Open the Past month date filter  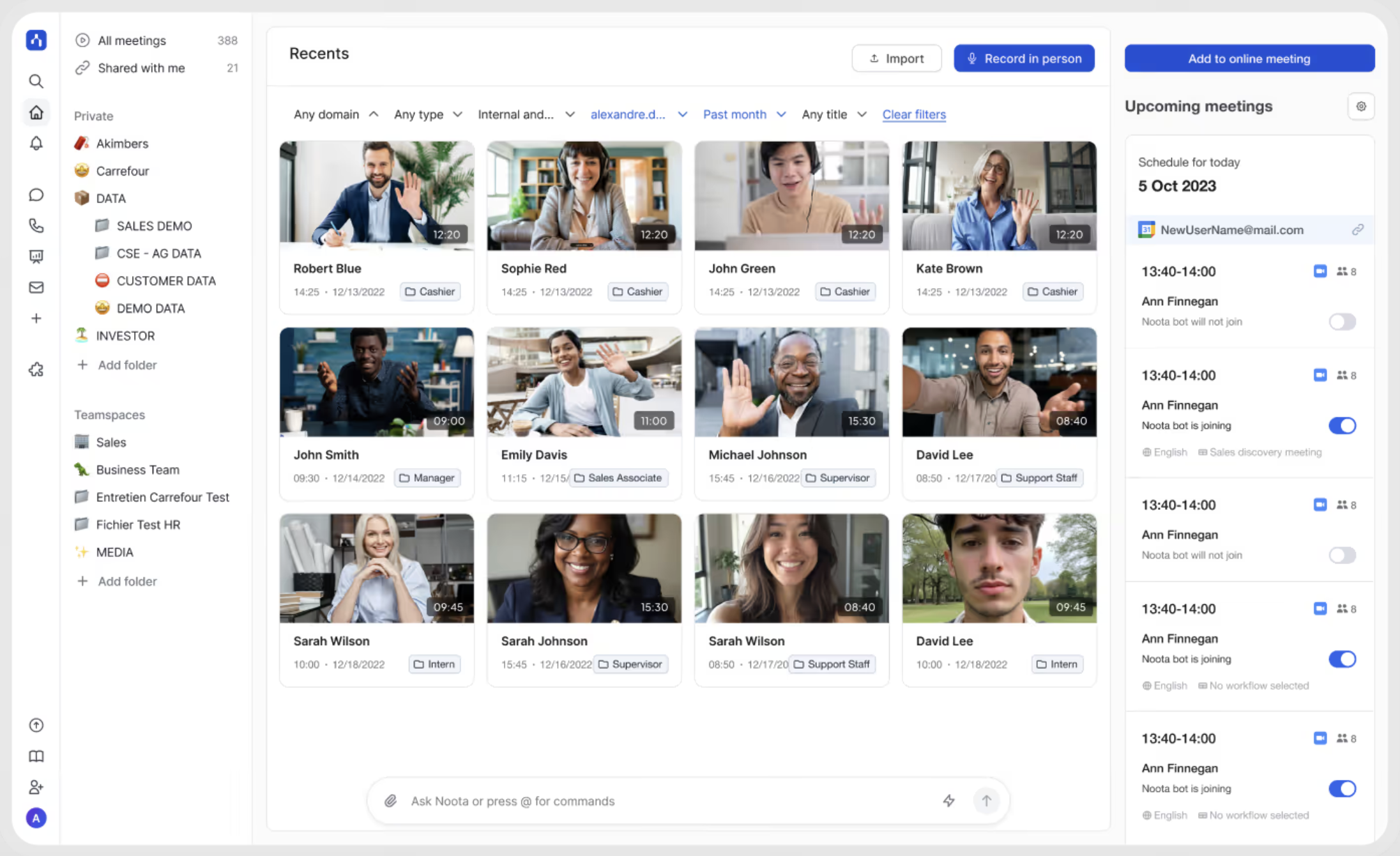pyautogui.click(x=744, y=114)
